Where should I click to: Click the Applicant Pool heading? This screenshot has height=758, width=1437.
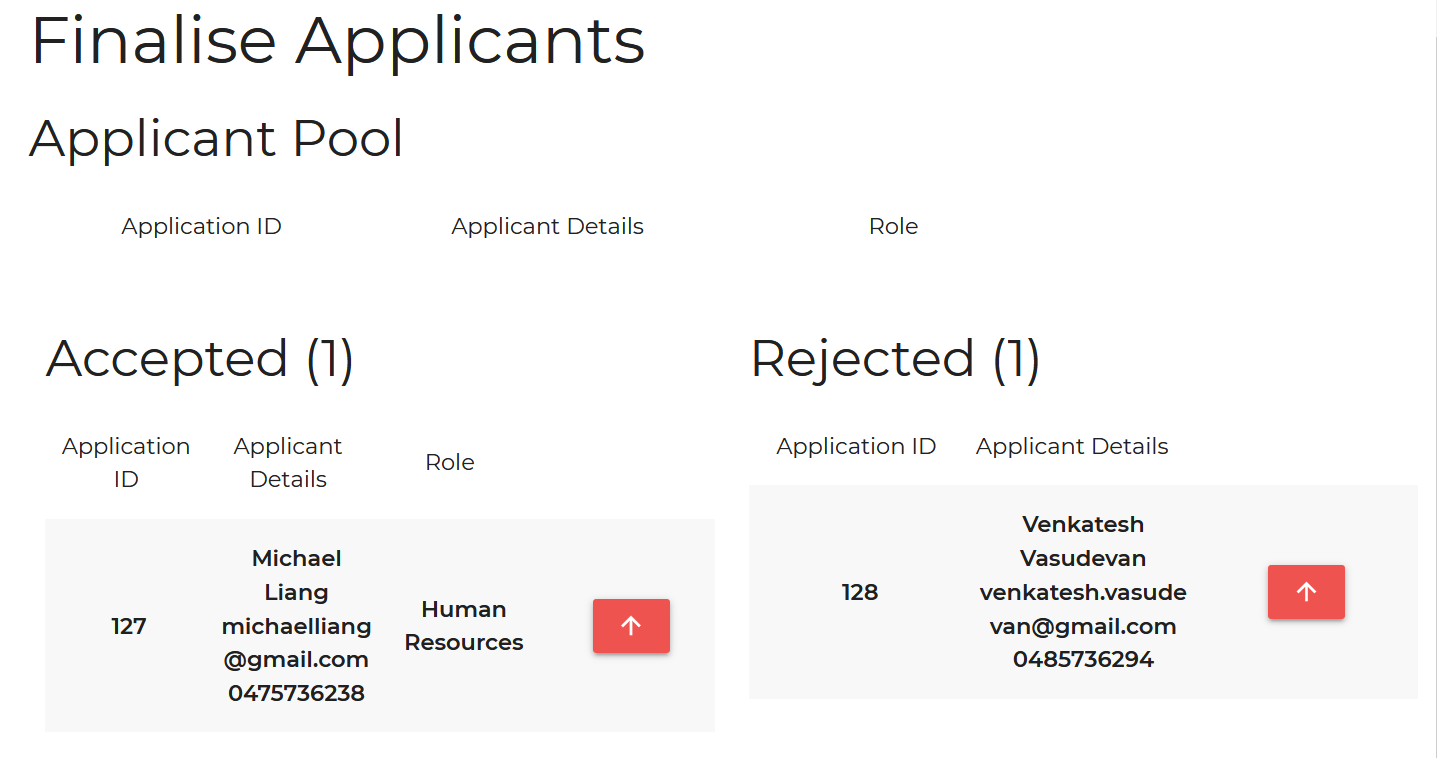216,138
